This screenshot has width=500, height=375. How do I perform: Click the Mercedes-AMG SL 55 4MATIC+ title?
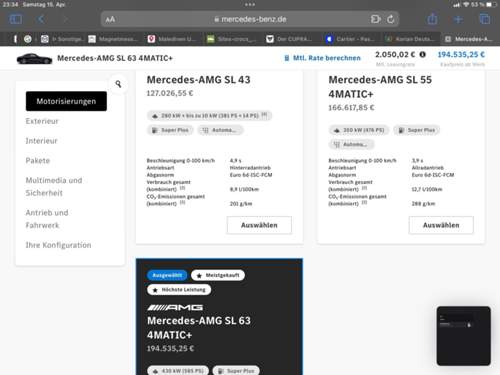pos(380,87)
